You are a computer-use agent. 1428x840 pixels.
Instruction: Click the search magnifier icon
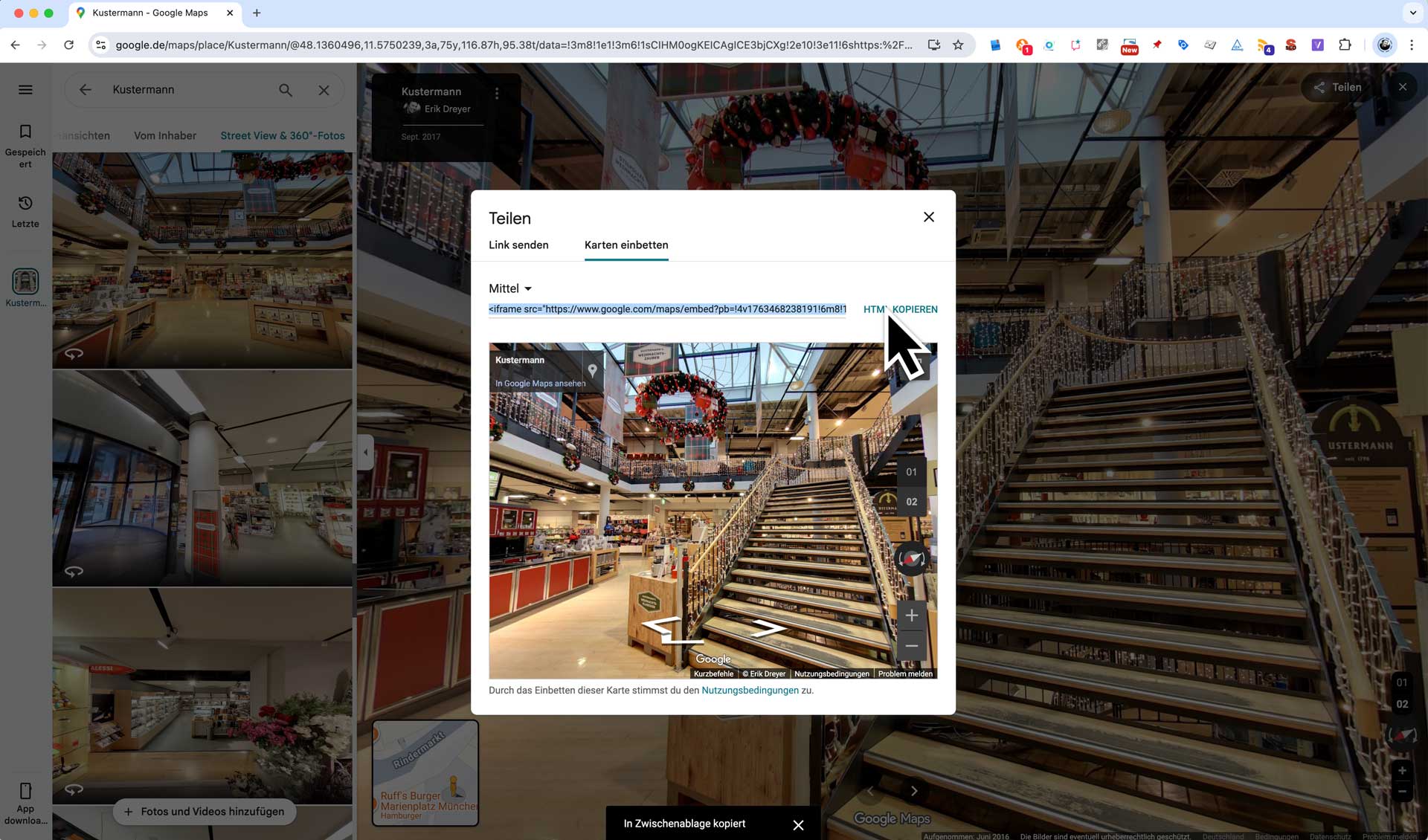click(x=286, y=90)
